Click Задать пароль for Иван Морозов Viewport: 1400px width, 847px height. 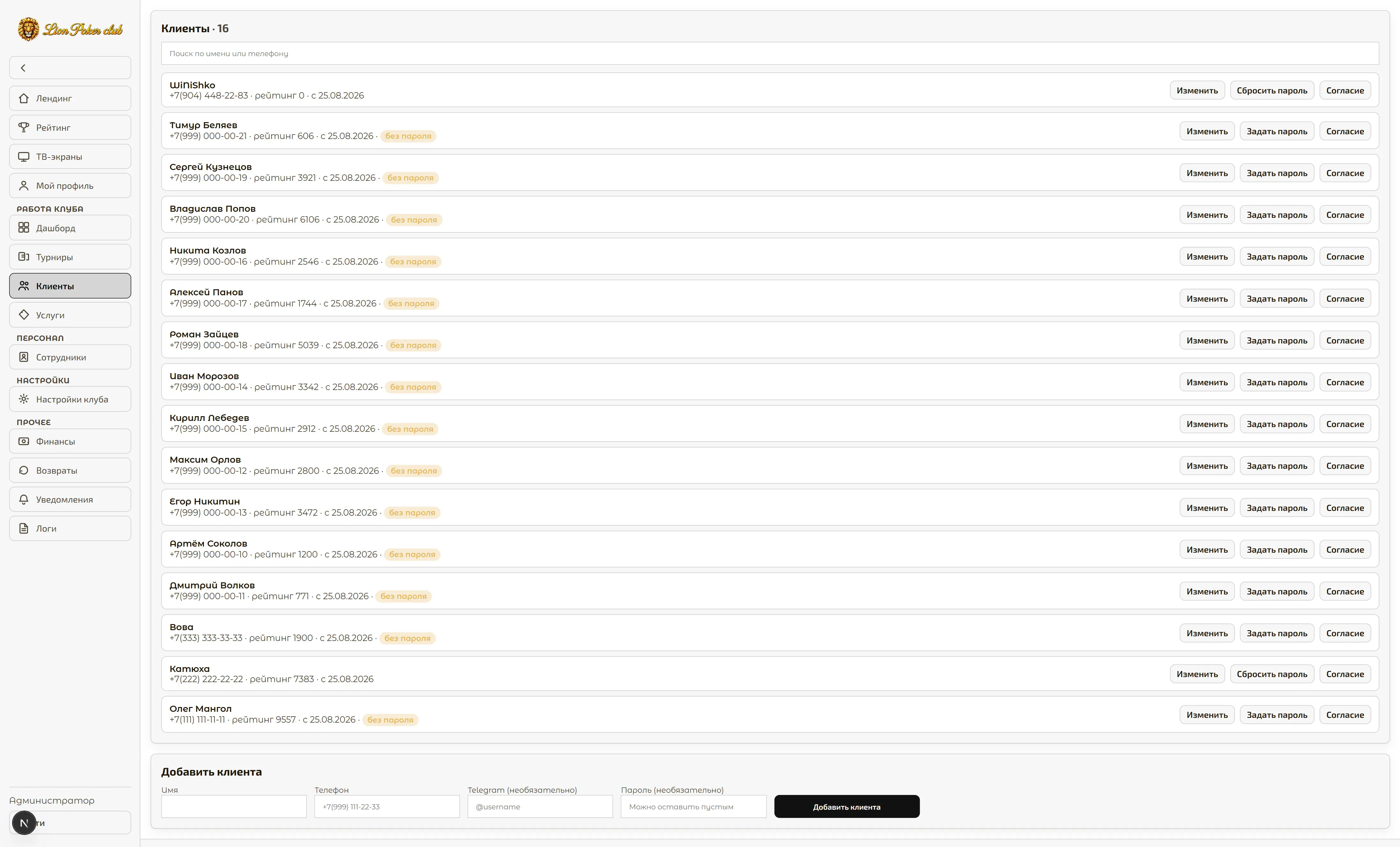click(1277, 382)
